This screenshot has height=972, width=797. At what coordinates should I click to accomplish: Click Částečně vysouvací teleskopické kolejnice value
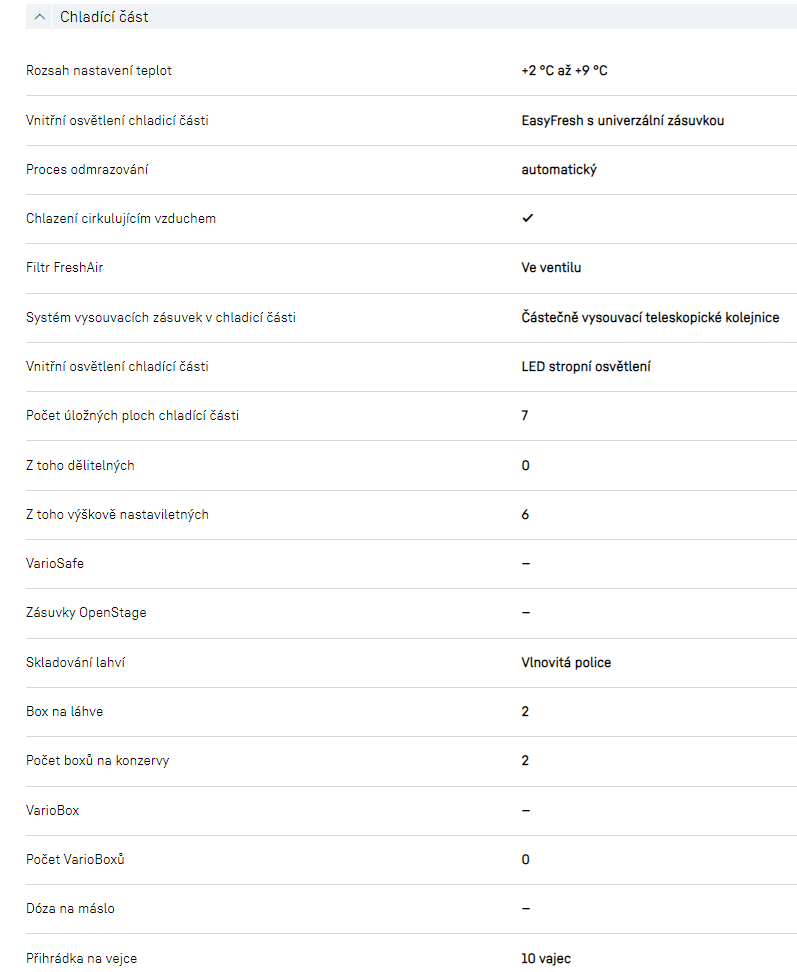click(x=650, y=317)
